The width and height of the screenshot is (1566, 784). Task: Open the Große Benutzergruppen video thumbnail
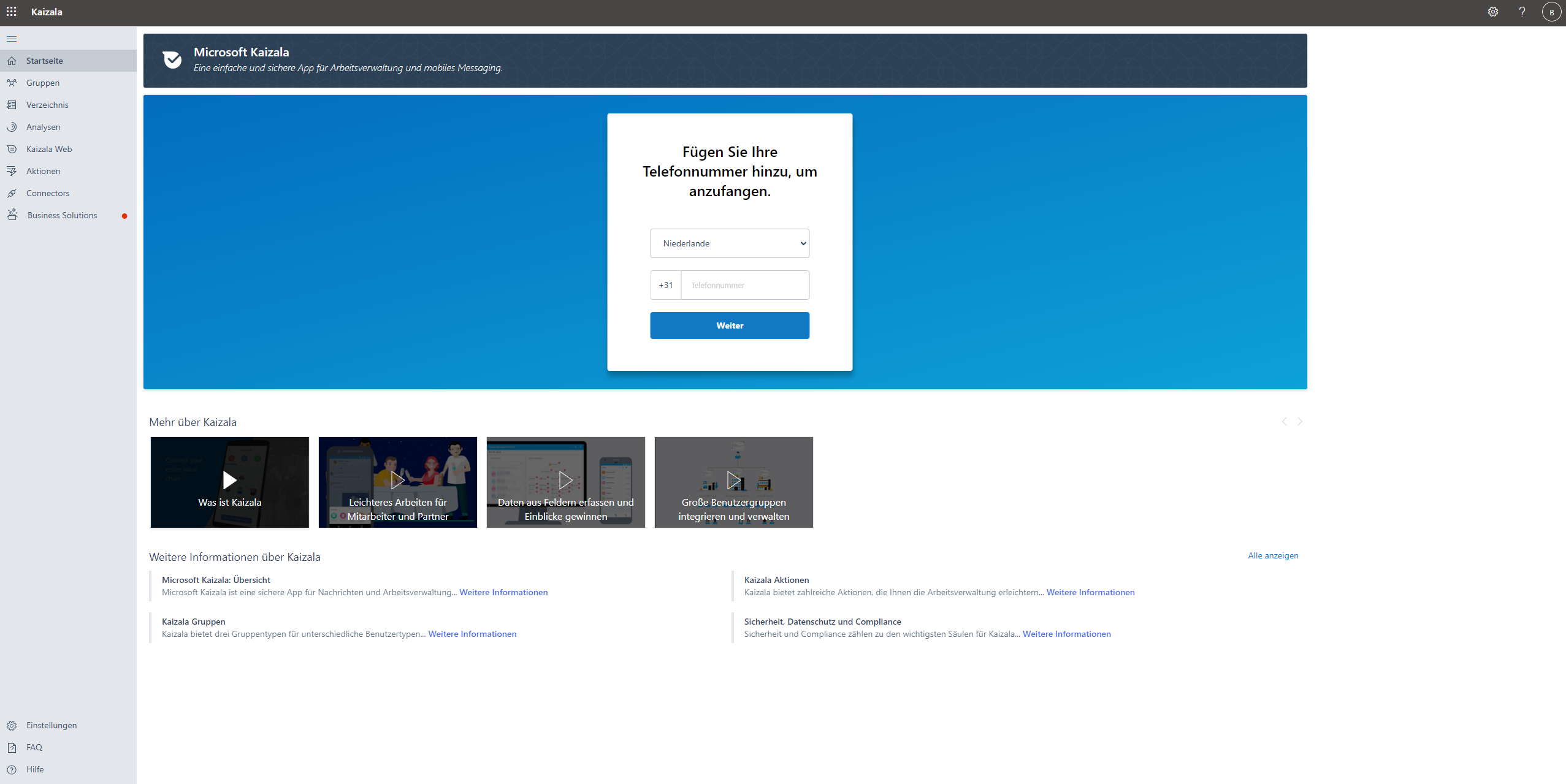(733, 481)
